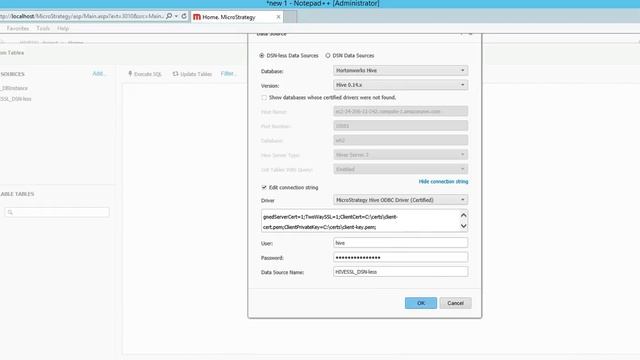
Task: Open the Driver dropdown for Hive ODBC
Action: point(400,200)
